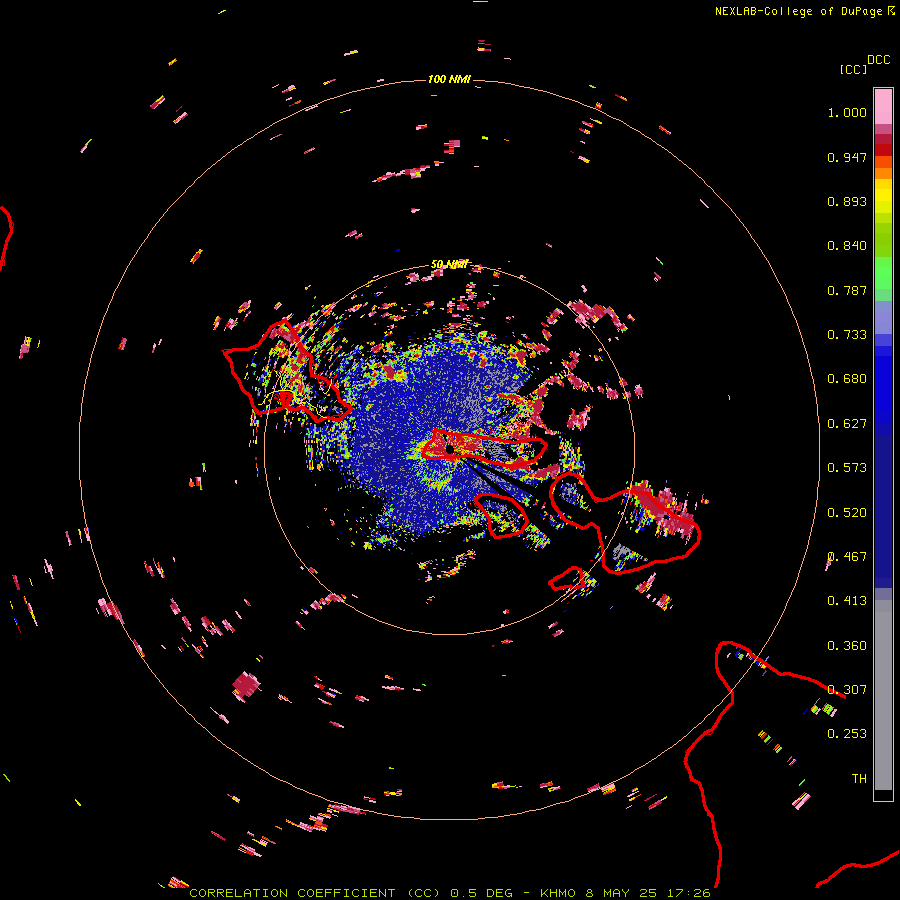900x900 pixels.
Task: Click the CORRELATION COEFFICIENT caption text
Action: [x=292, y=893]
